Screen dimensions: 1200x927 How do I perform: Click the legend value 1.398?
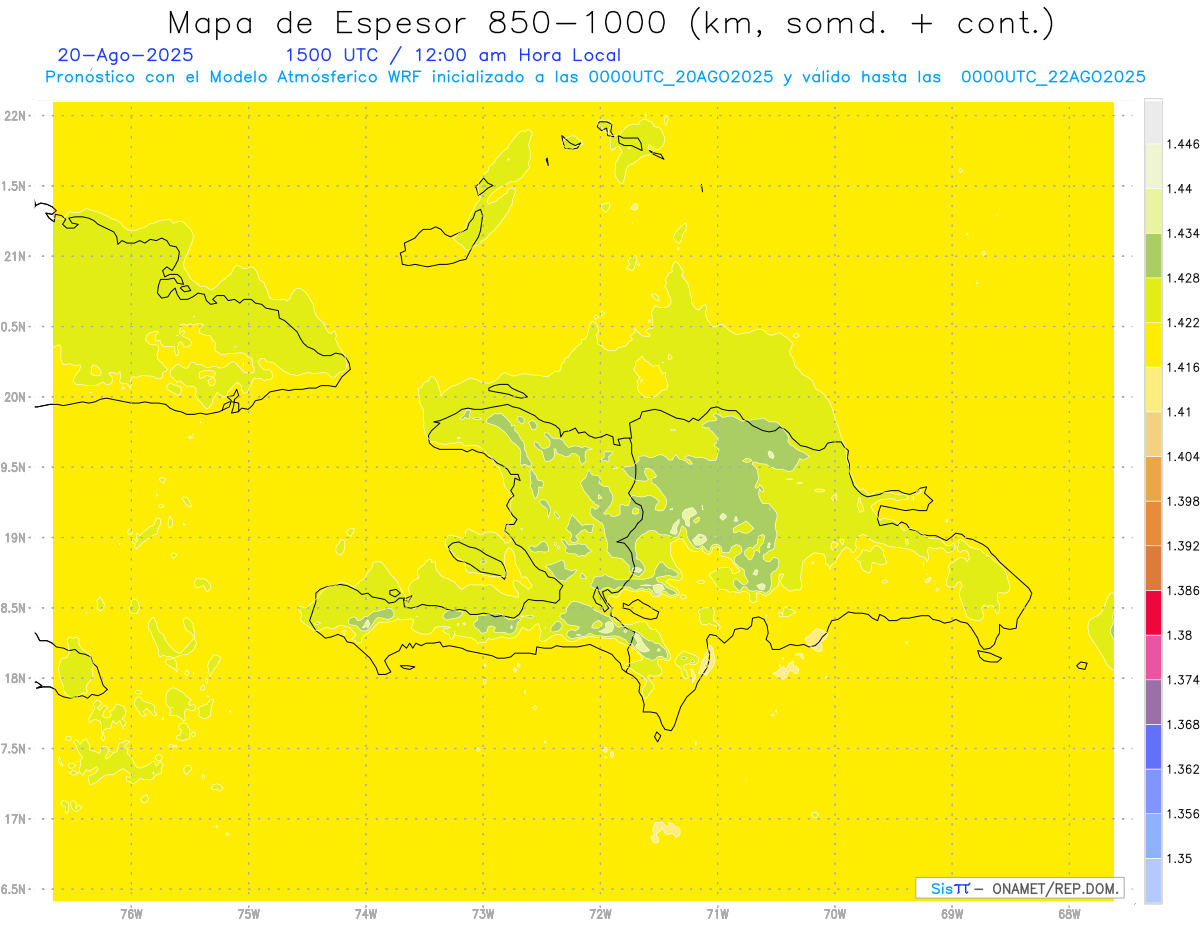click(x=1184, y=501)
